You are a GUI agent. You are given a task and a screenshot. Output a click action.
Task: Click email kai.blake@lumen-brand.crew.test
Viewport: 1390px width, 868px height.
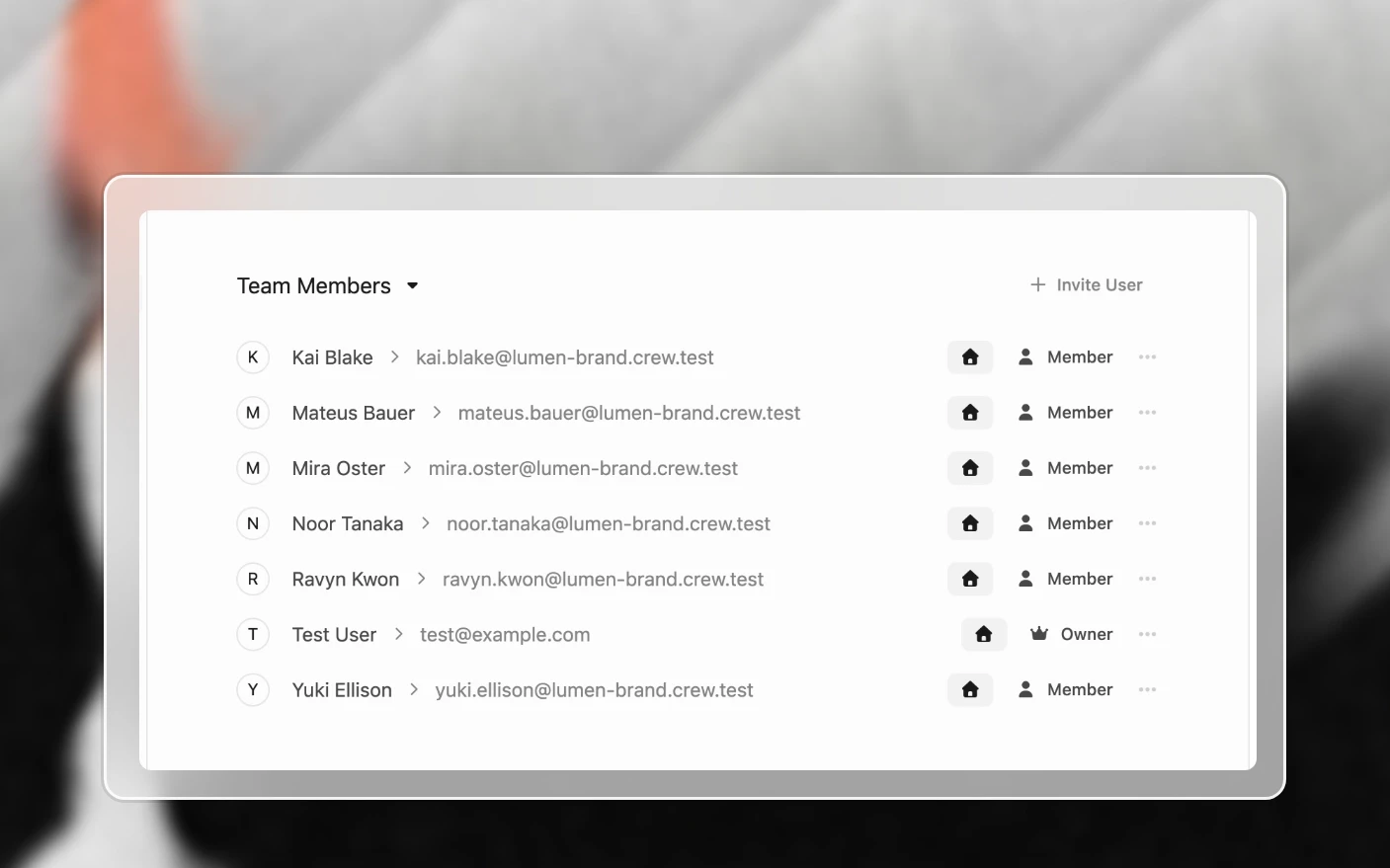point(565,357)
